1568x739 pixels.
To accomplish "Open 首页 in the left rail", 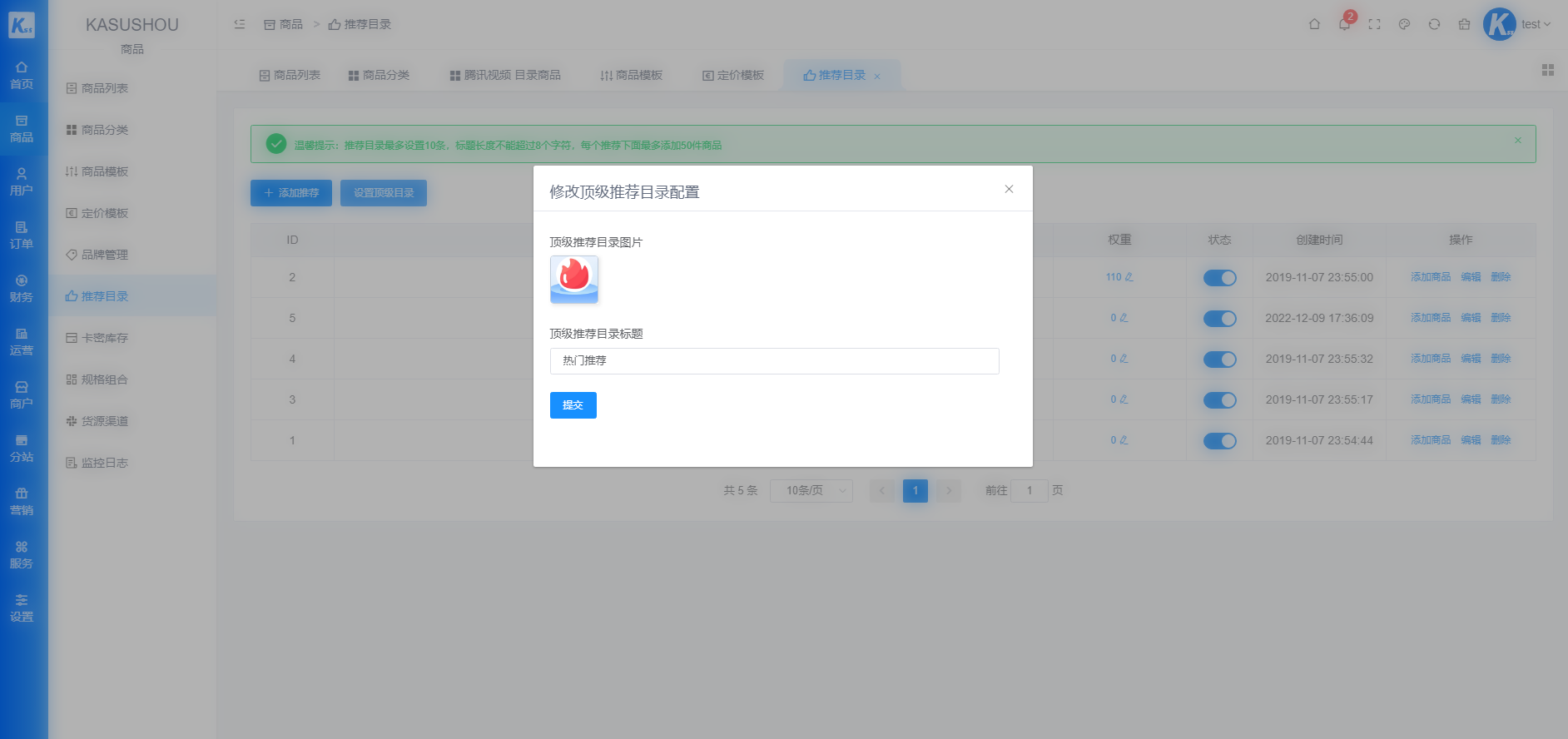I will (x=22, y=76).
